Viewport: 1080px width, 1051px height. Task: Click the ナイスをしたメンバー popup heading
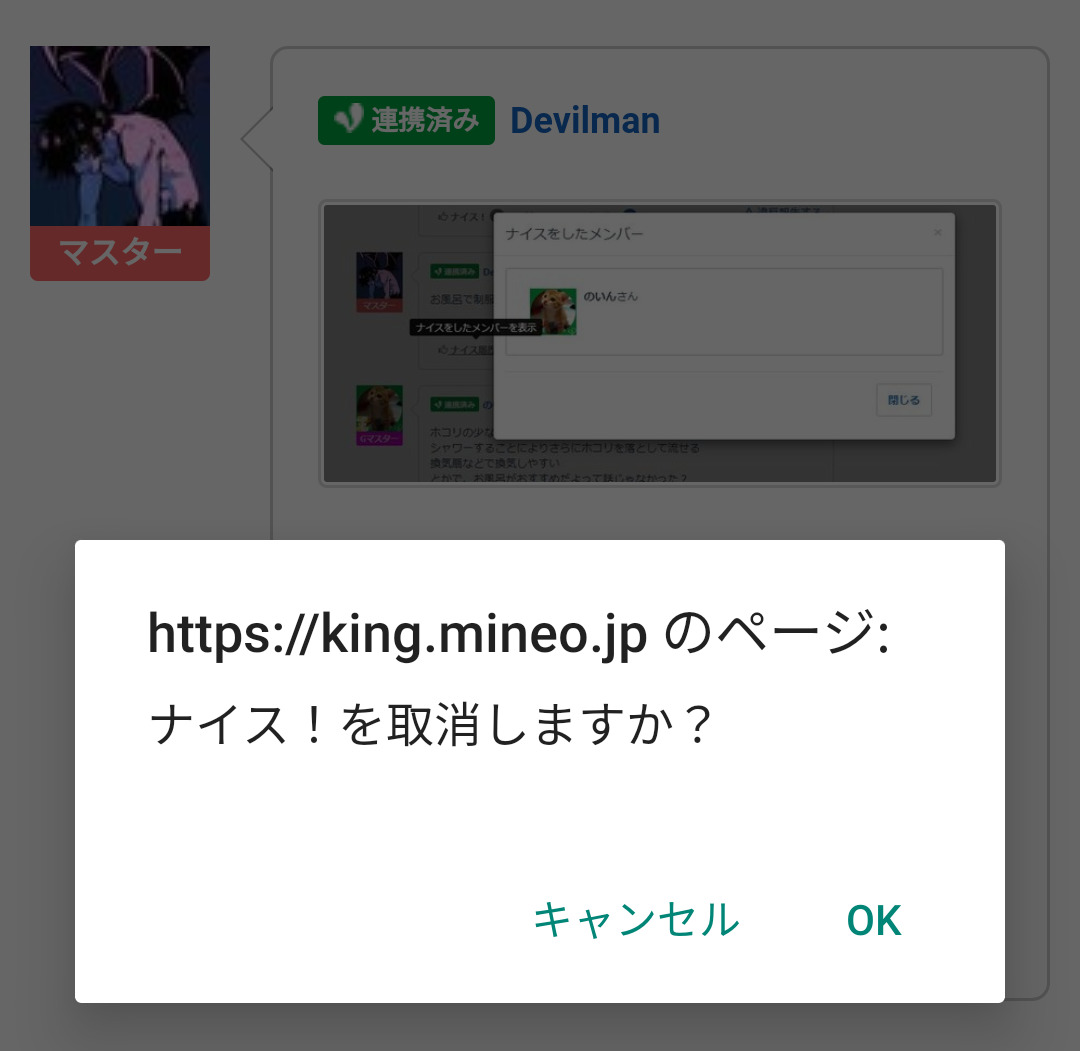click(x=574, y=234)
